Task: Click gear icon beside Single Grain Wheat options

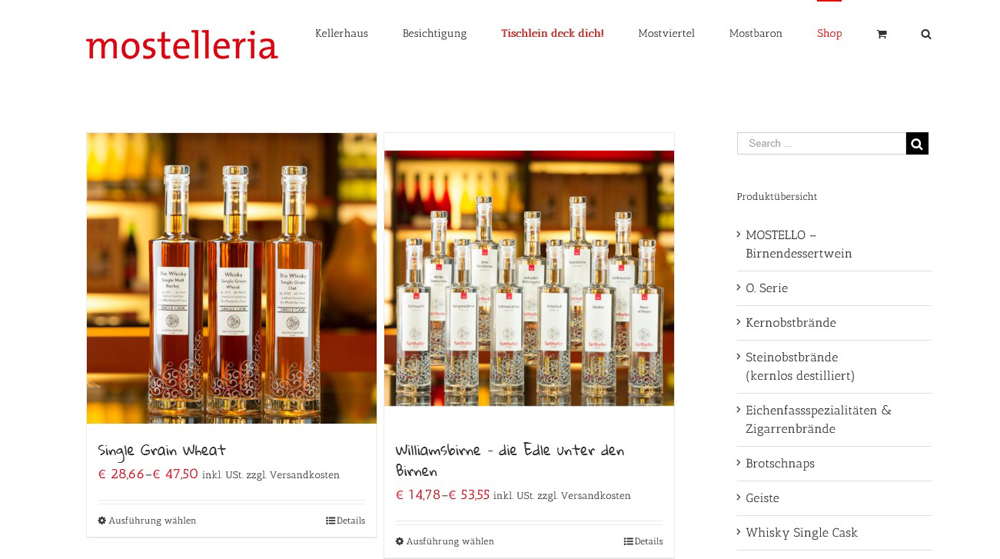Action: [102, 520]
